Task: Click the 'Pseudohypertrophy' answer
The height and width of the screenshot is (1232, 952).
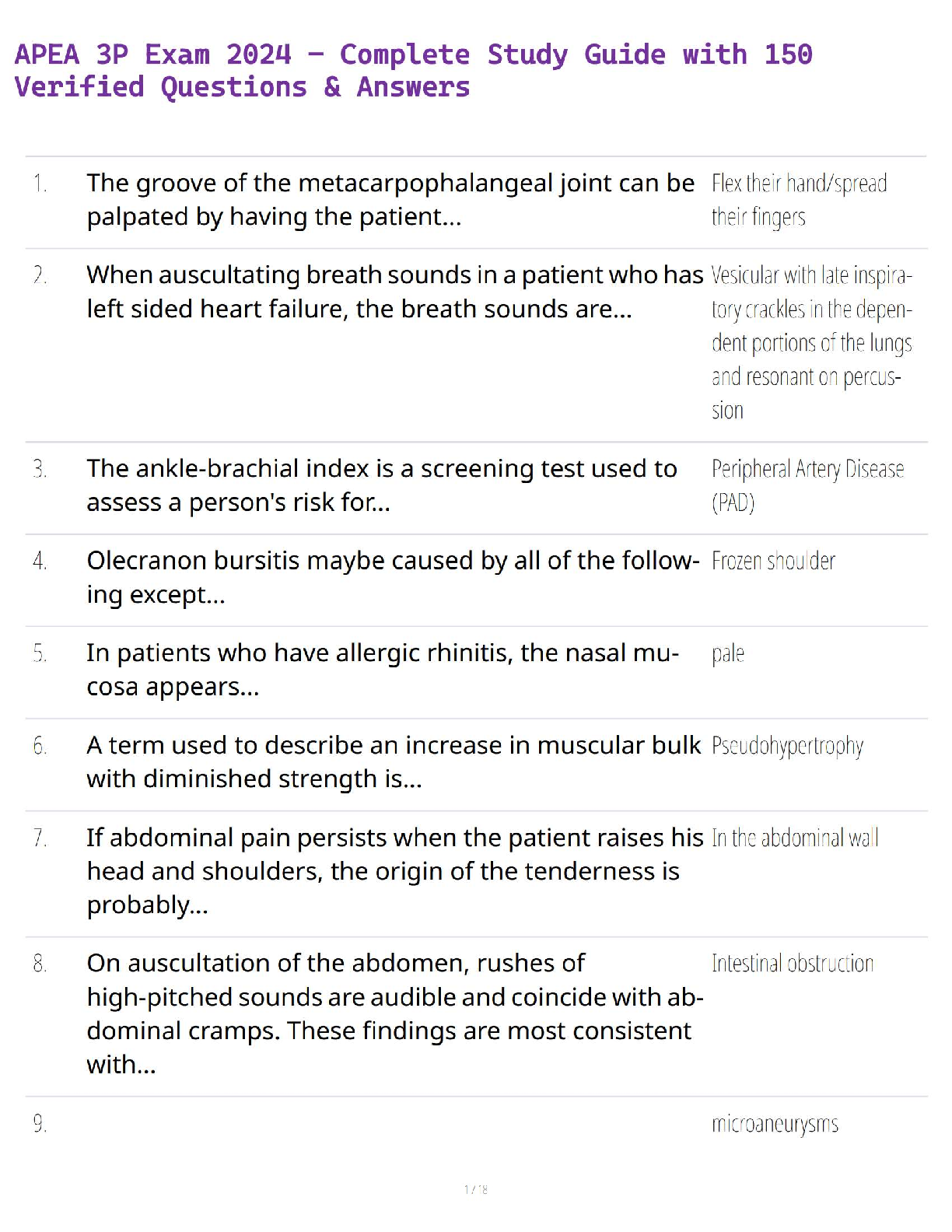Action: [x=787, y=747]
